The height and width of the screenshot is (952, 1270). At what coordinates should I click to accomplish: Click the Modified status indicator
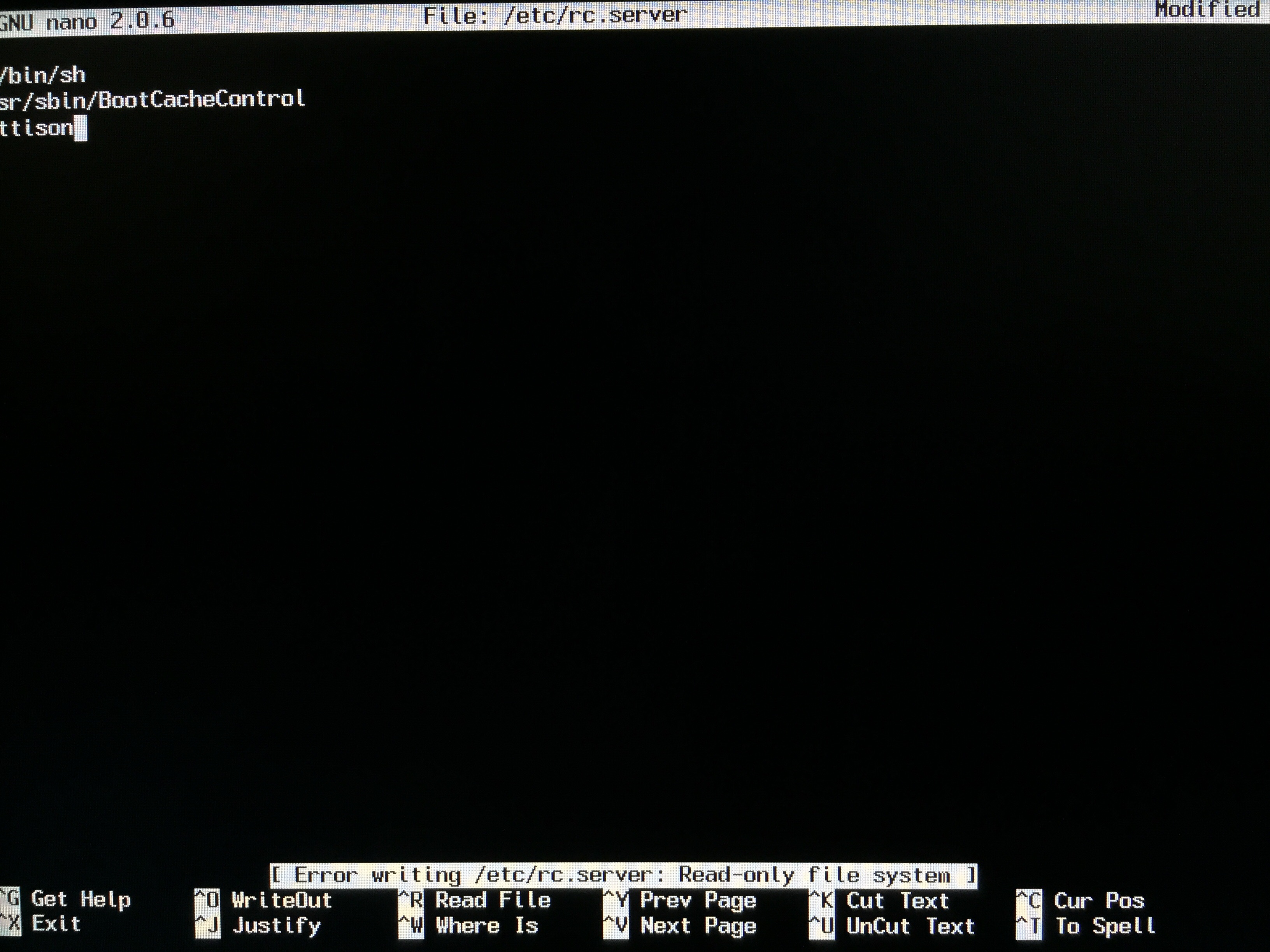[1207, 10]
